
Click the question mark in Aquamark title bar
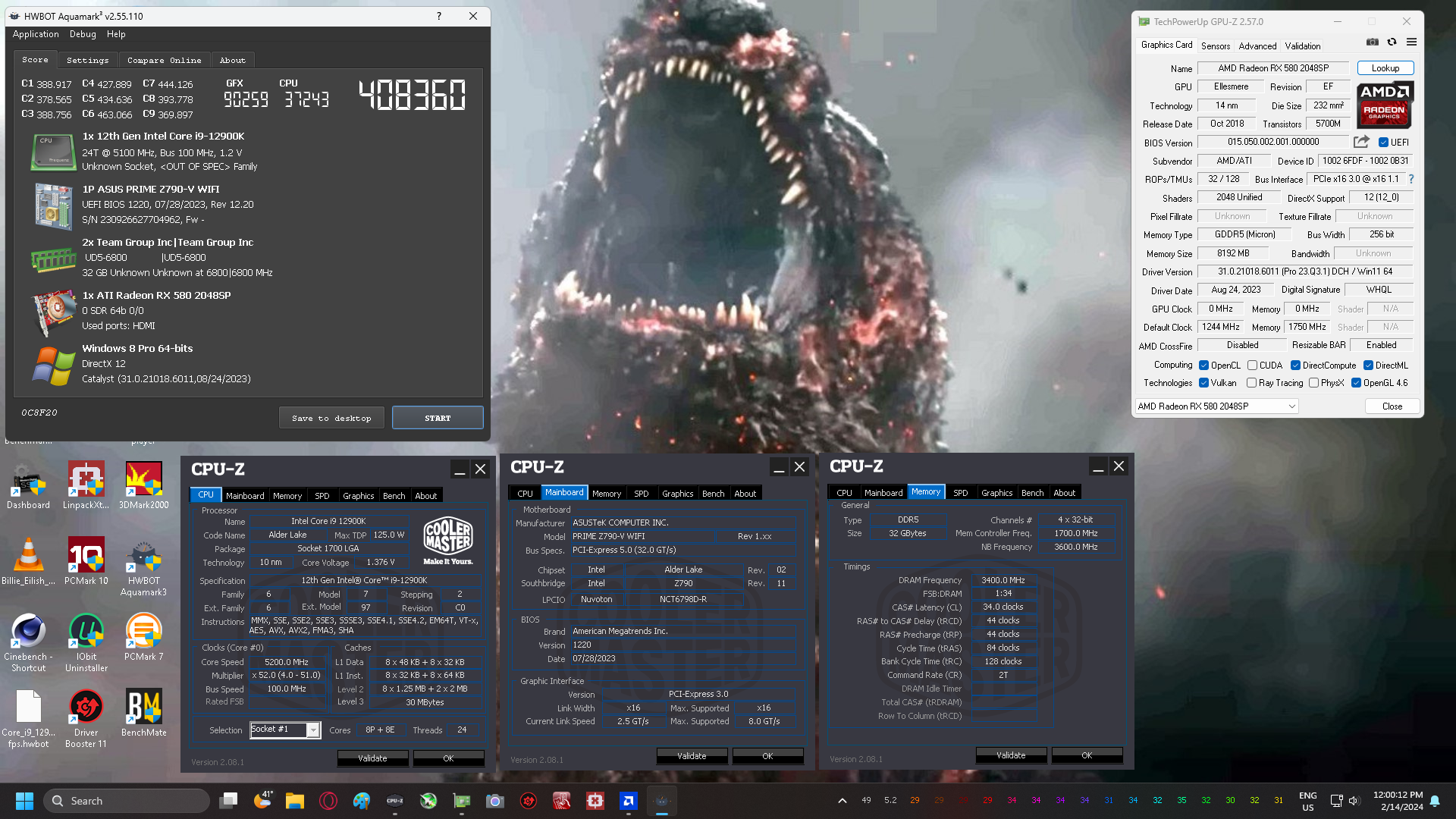[x=438, y=16]
